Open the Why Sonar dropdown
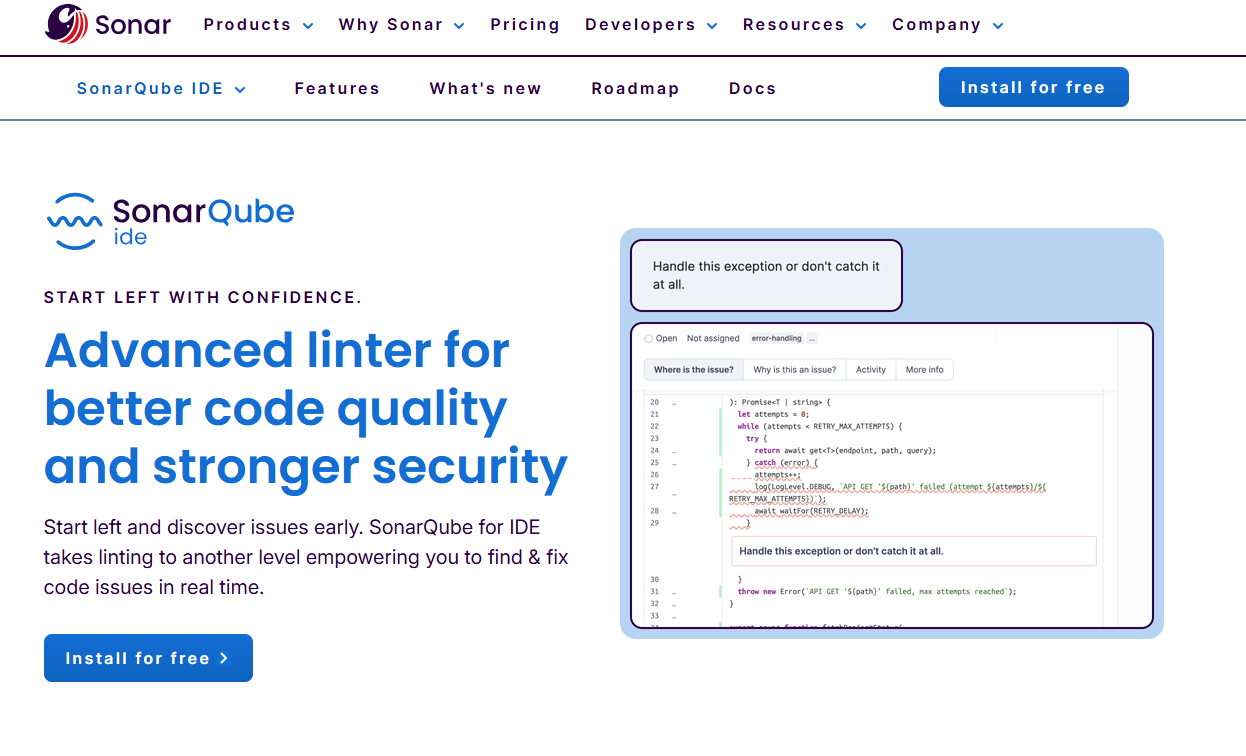This screenshot has height=756, width=1246. click(x=401, y=25)
